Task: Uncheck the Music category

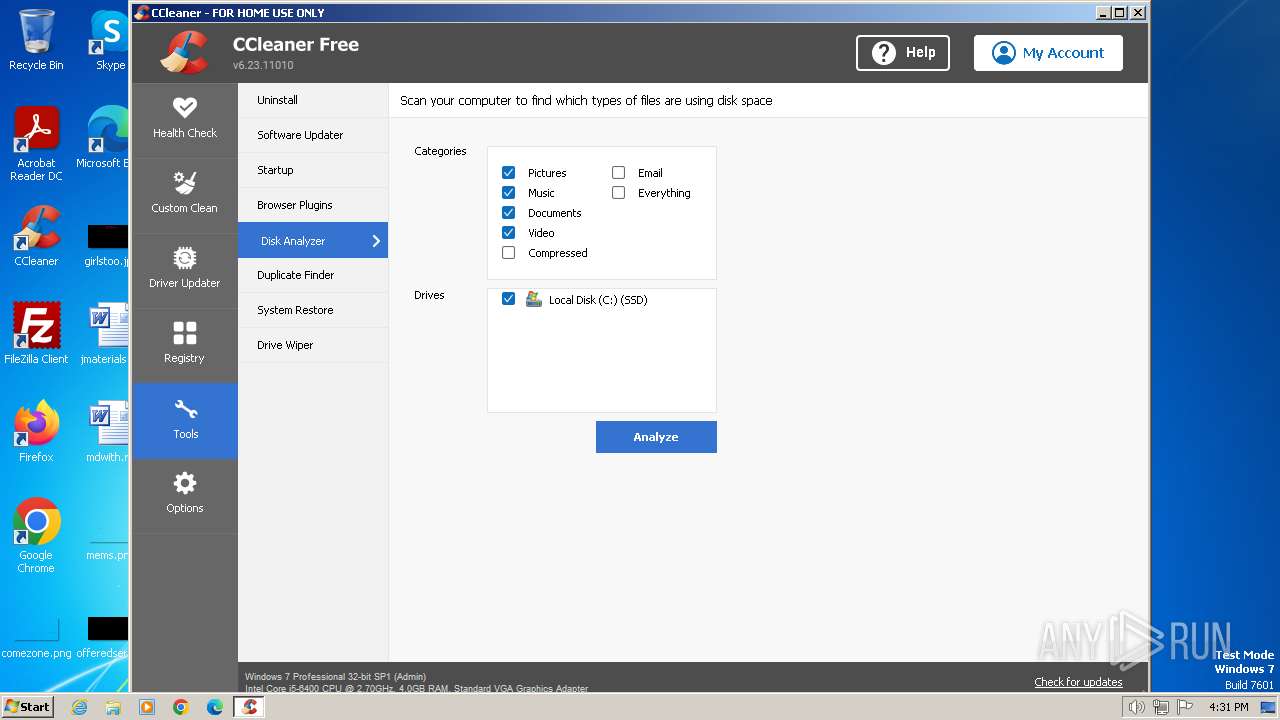Action: click(508, 193)
